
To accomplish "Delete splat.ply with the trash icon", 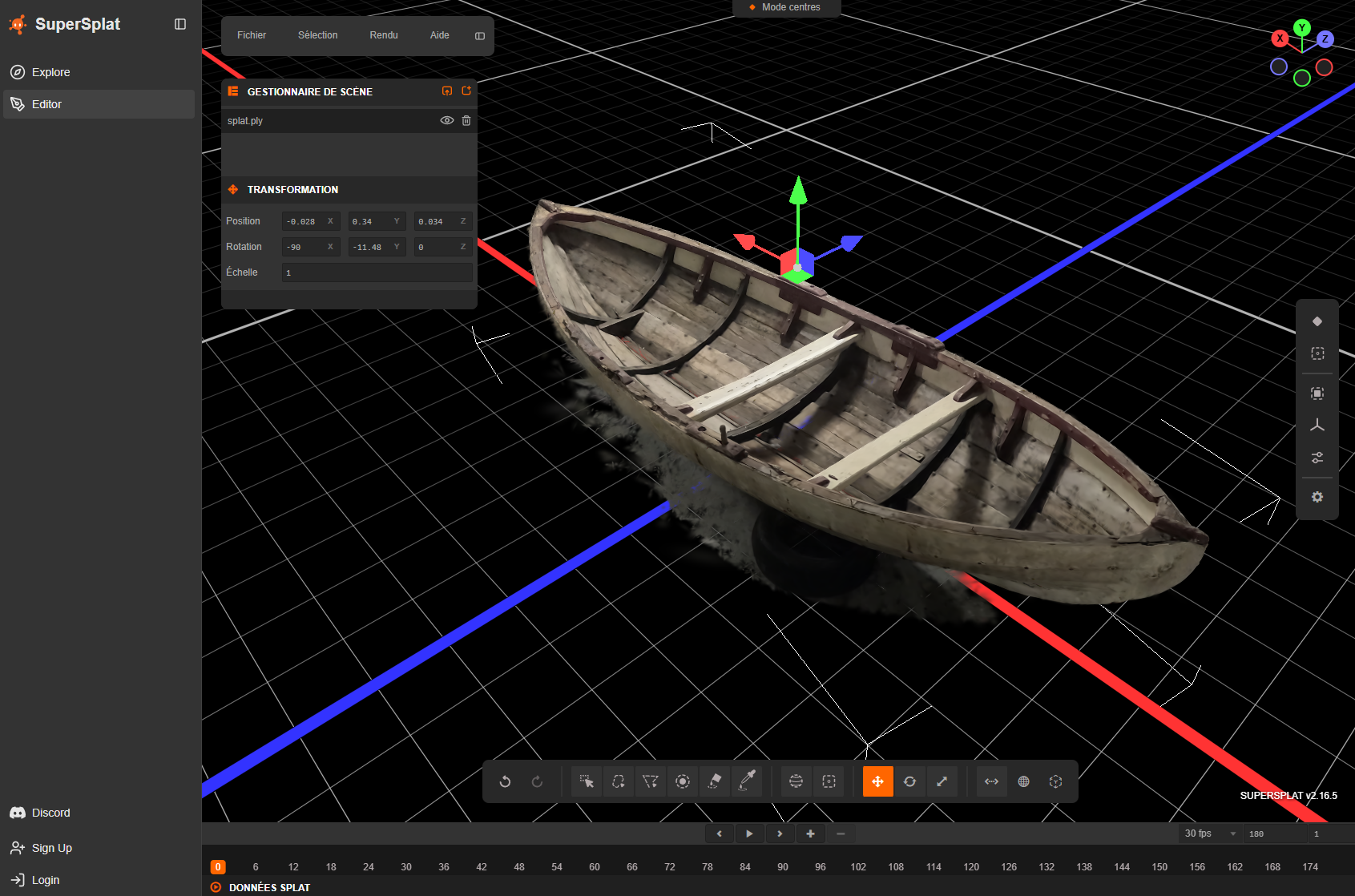I will tap(466, 121).
